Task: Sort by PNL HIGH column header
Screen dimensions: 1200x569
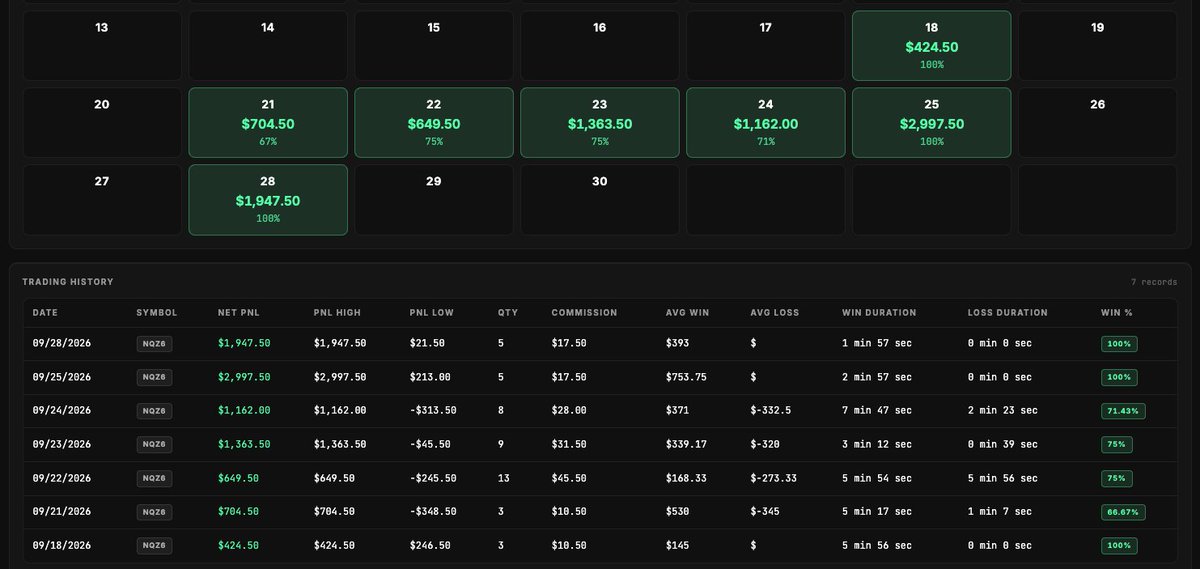Action: point(338,313)
